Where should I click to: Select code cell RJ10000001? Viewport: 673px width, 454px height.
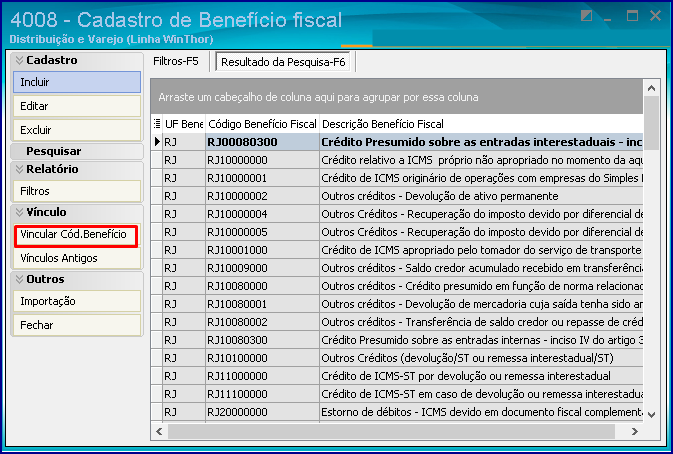pyautogui.click(x=262, y=178)
